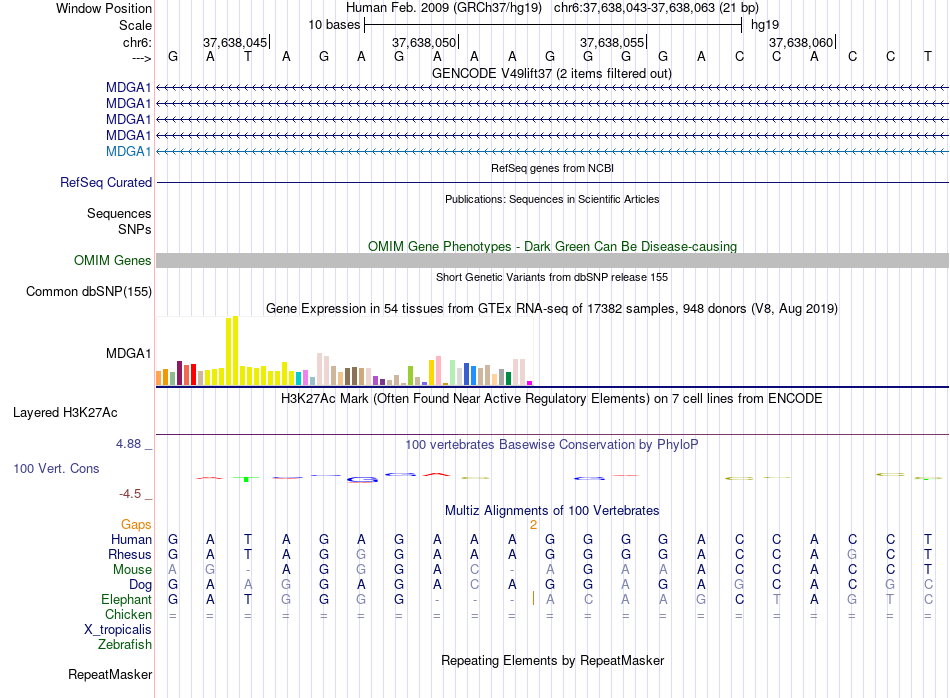Click the tallest yellow GTEx expression bar

click(236, 350)
